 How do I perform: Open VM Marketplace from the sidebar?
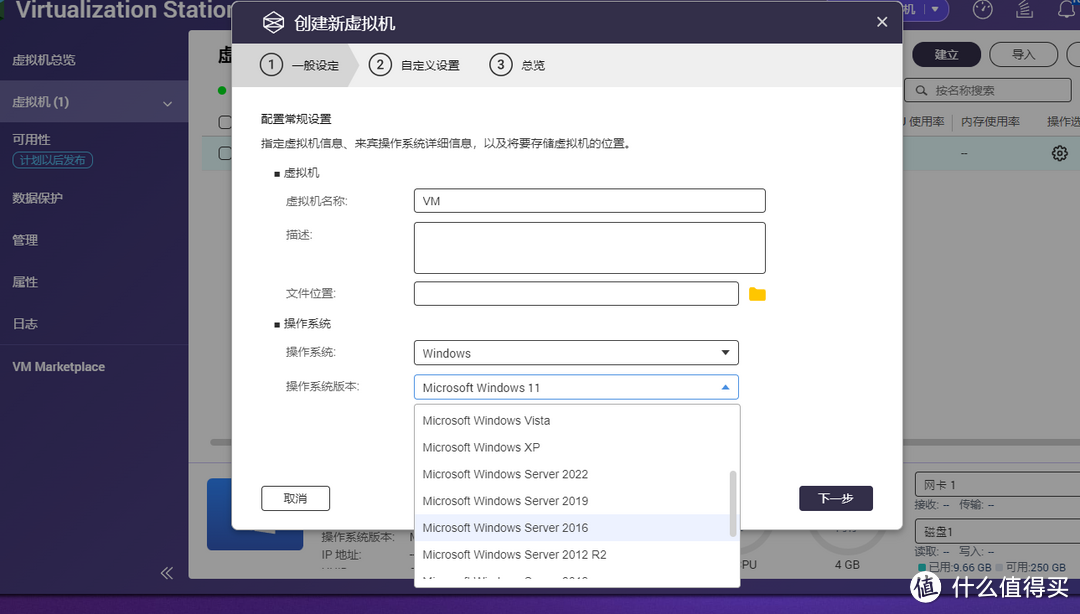tap(57, 366)
